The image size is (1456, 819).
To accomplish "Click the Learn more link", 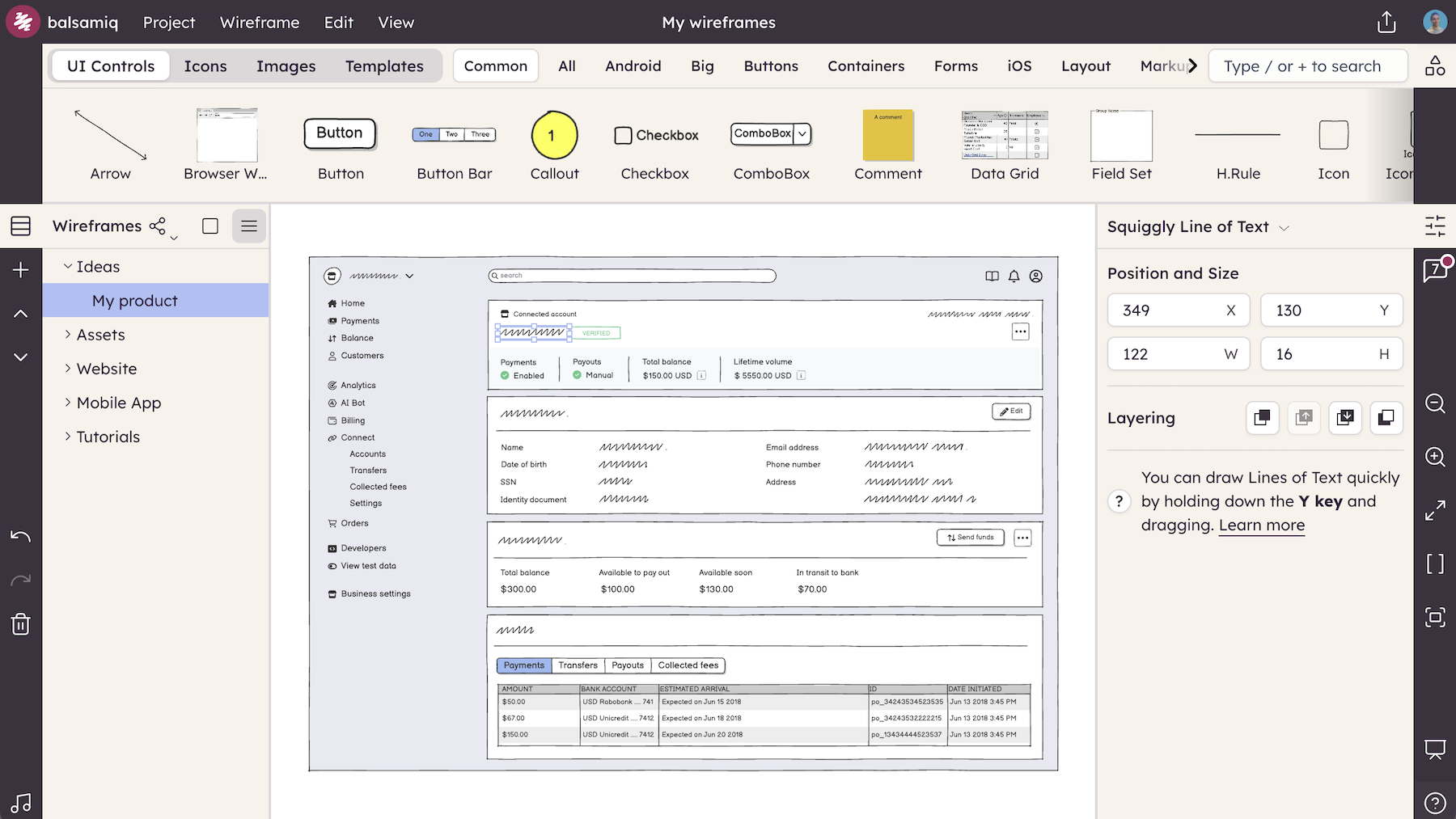I will tap(1261, 526).
